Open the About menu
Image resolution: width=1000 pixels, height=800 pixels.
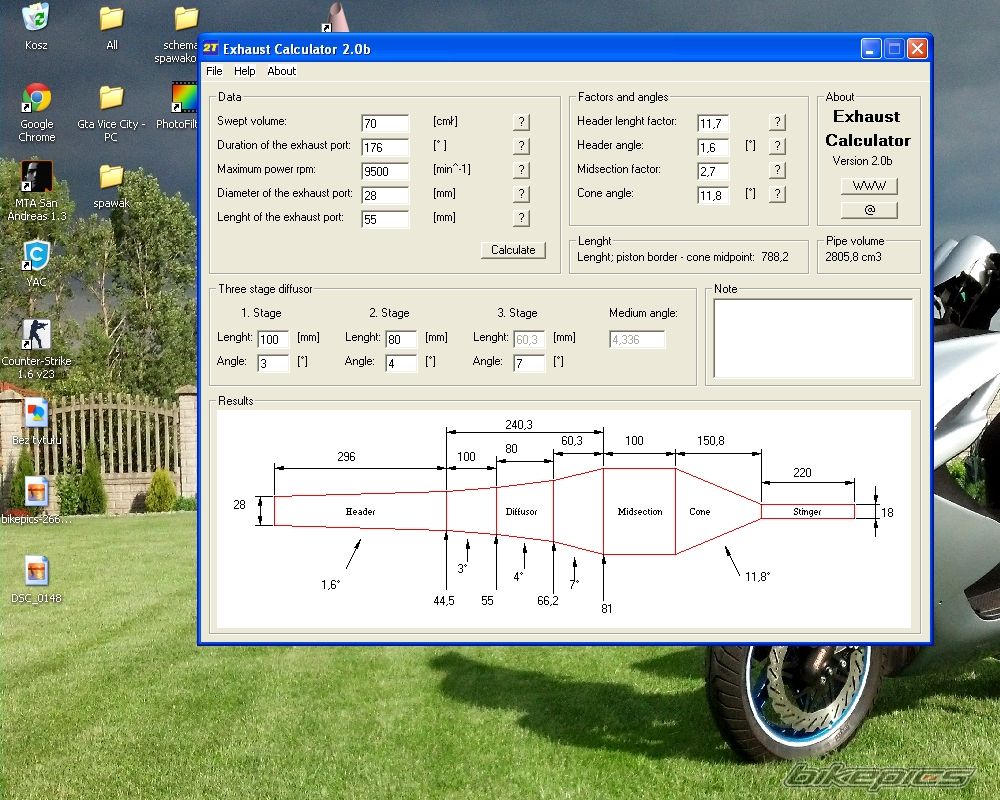tap(281, 71)
